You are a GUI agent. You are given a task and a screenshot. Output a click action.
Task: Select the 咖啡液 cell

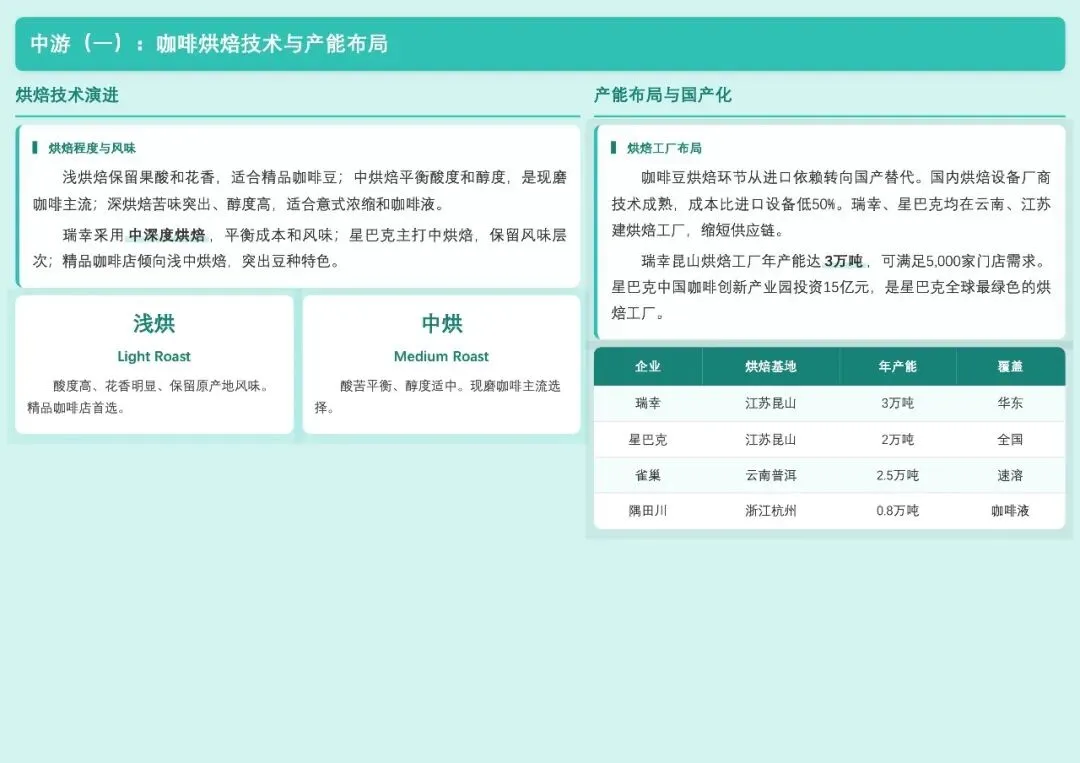click(x=1010, y=511)
